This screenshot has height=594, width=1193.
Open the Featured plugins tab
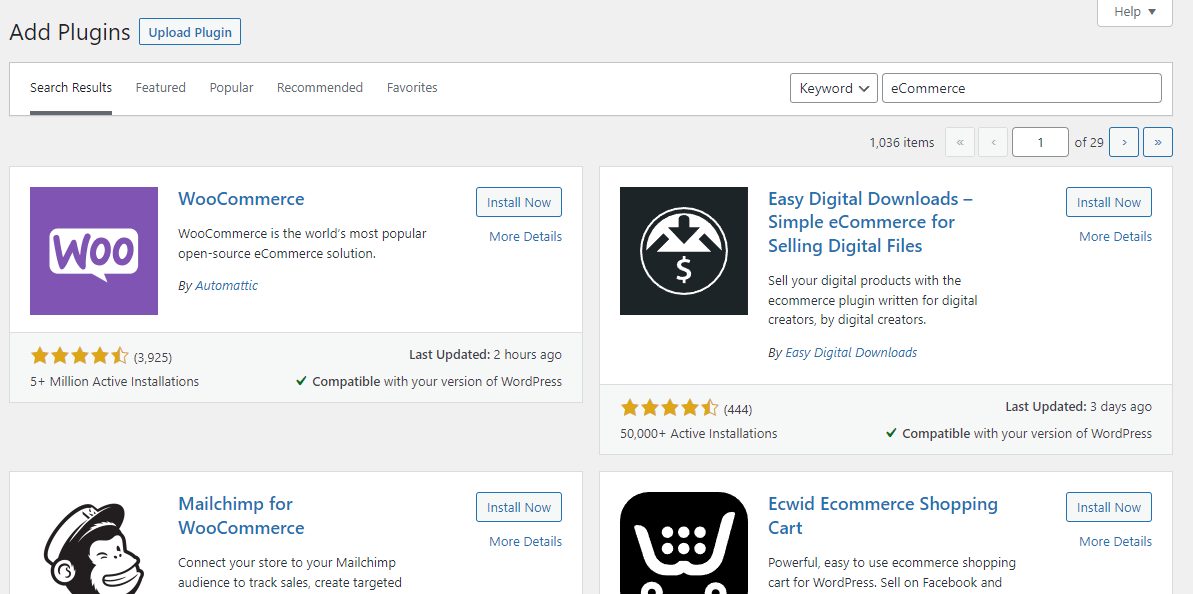pyautogui.click(x=161, y=88)
